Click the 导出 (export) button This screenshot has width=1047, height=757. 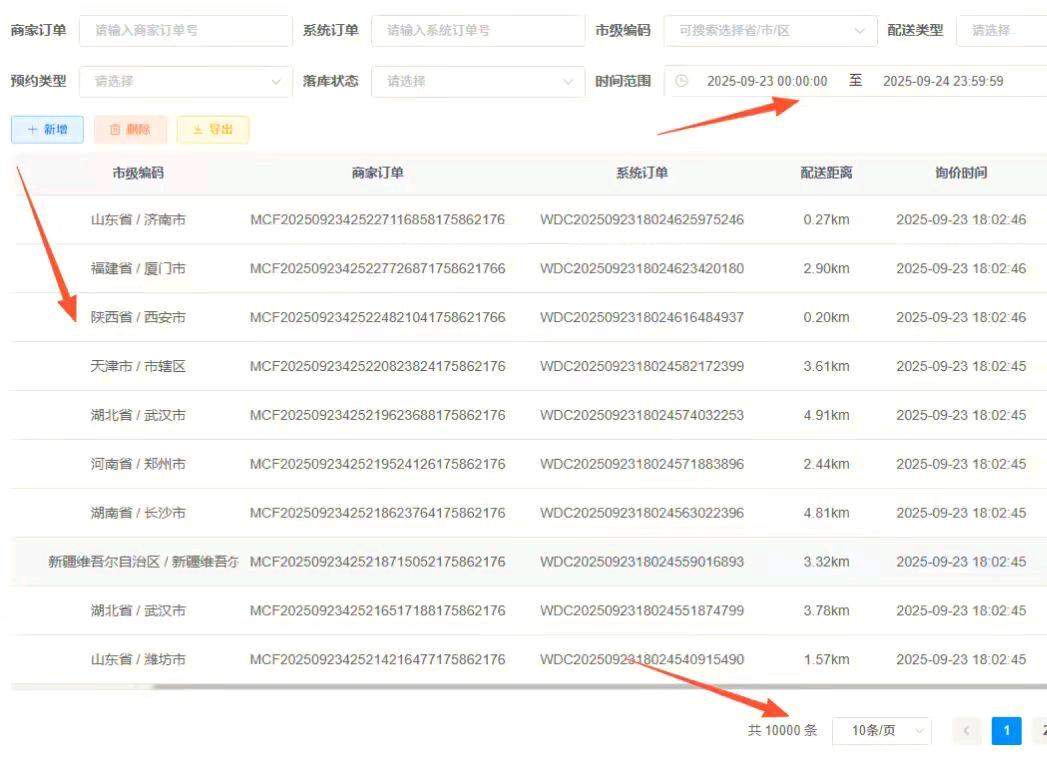212,129
